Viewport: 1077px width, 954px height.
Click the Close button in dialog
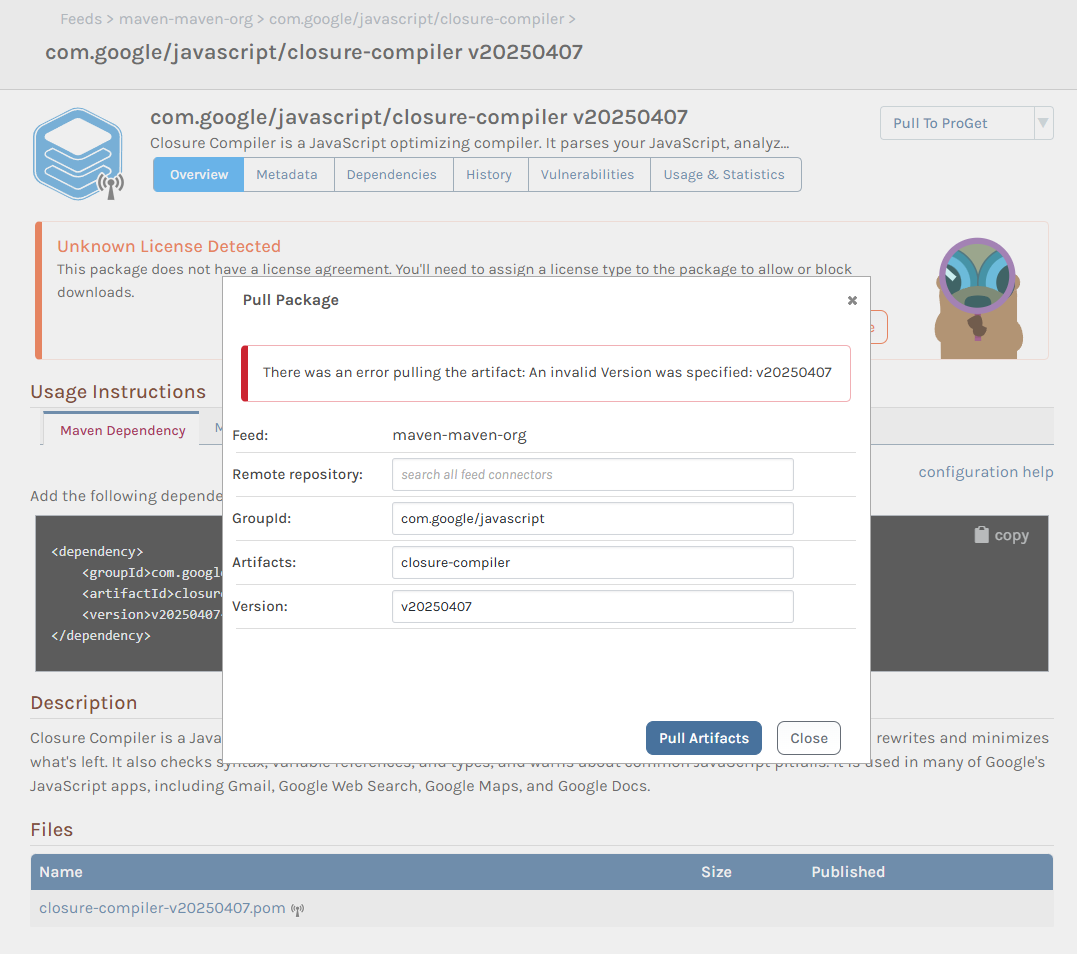click(x=808, y=738)
